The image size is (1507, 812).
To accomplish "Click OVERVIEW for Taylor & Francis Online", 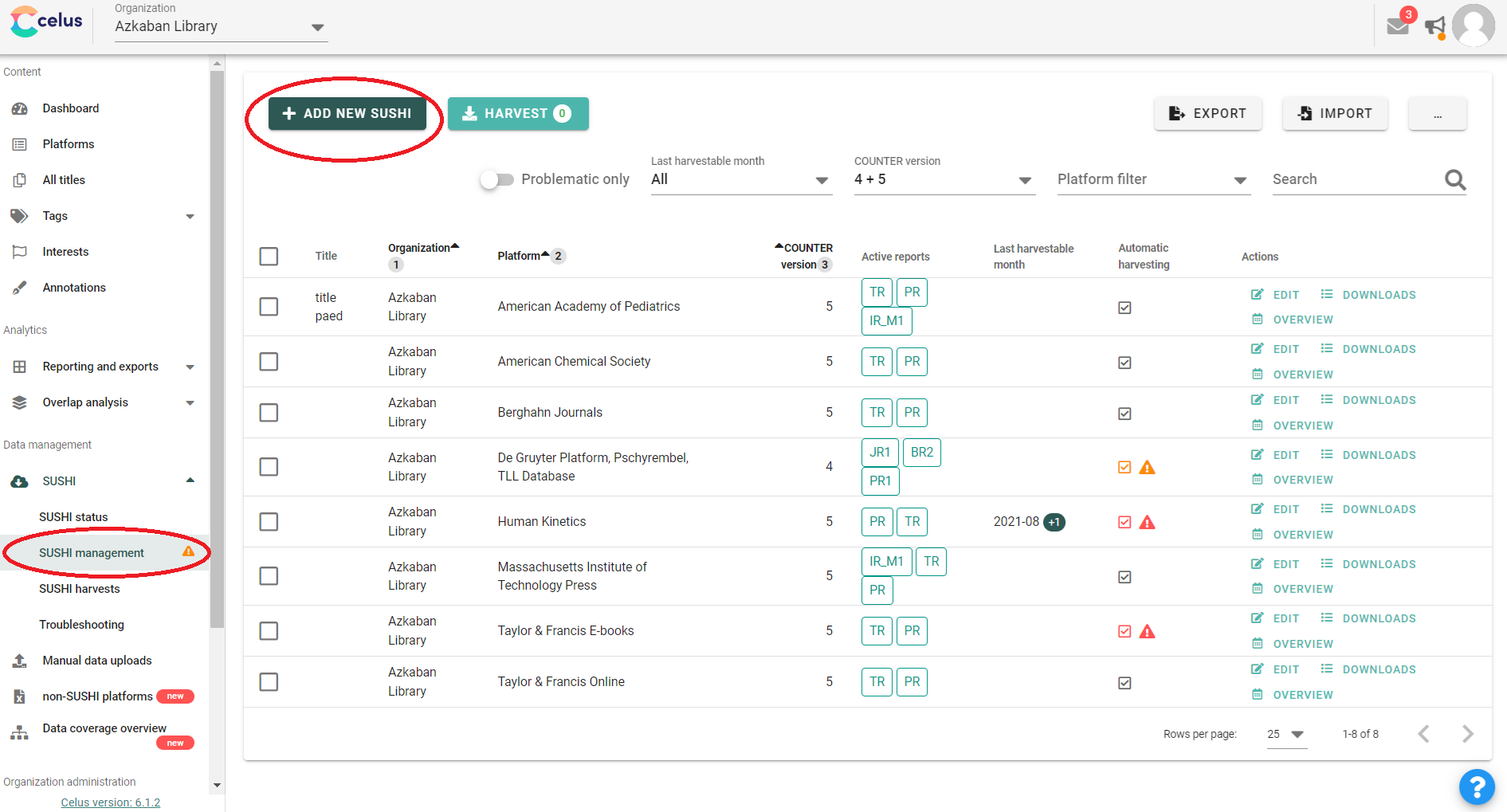I will tap(1292, 695).
